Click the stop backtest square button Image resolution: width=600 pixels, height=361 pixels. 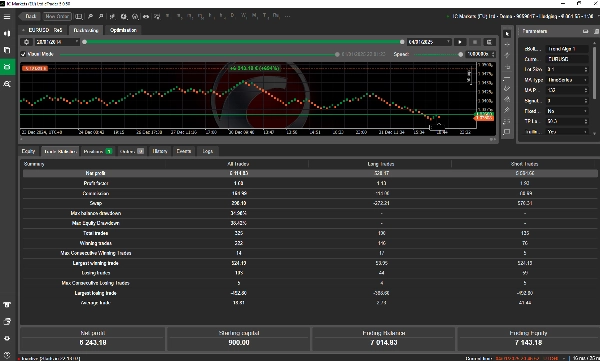pyautogui.click(x=474, y=42)
